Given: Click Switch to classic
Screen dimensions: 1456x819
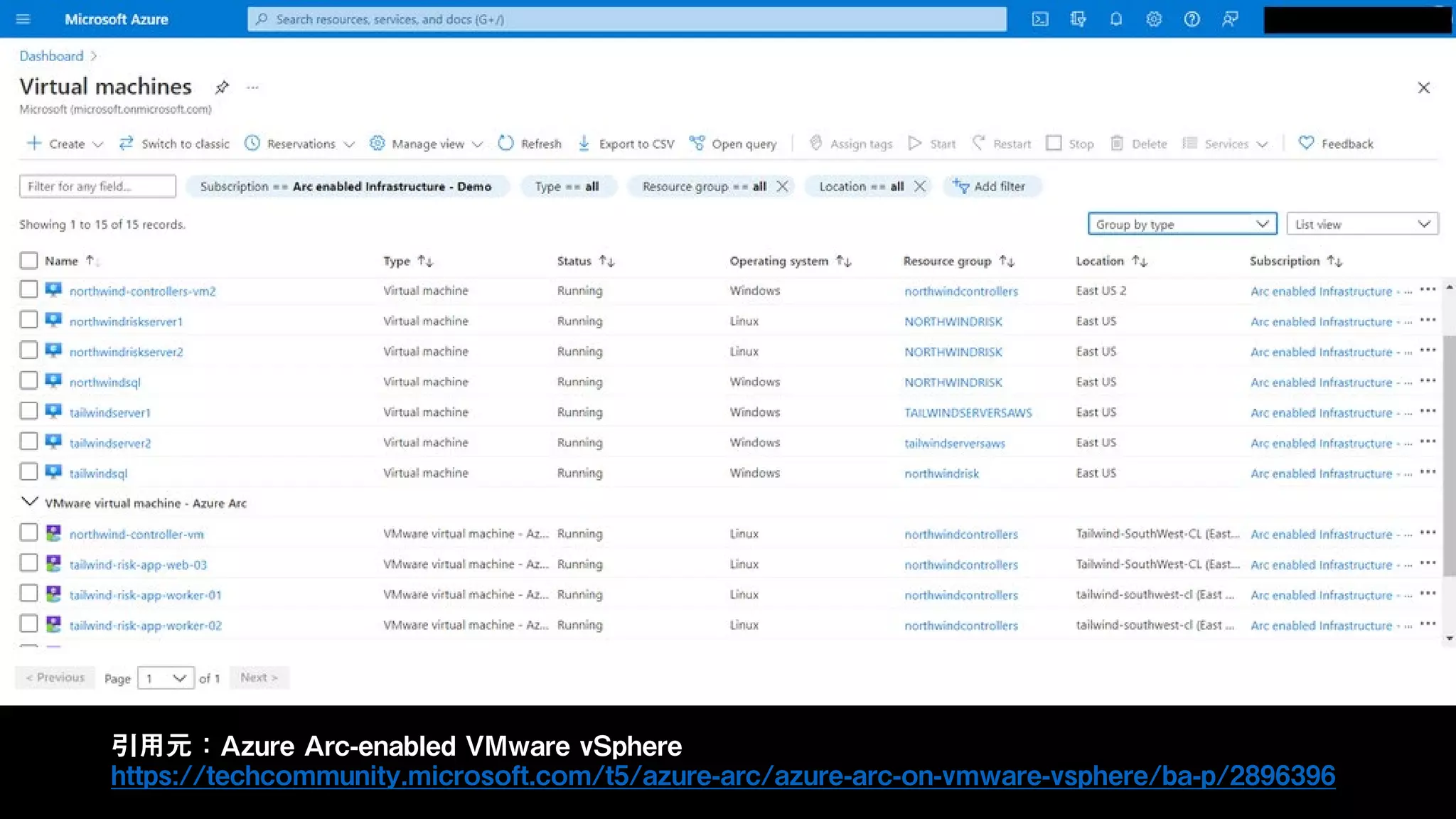Looking at the screenshot, I should [x=174, y=144].
